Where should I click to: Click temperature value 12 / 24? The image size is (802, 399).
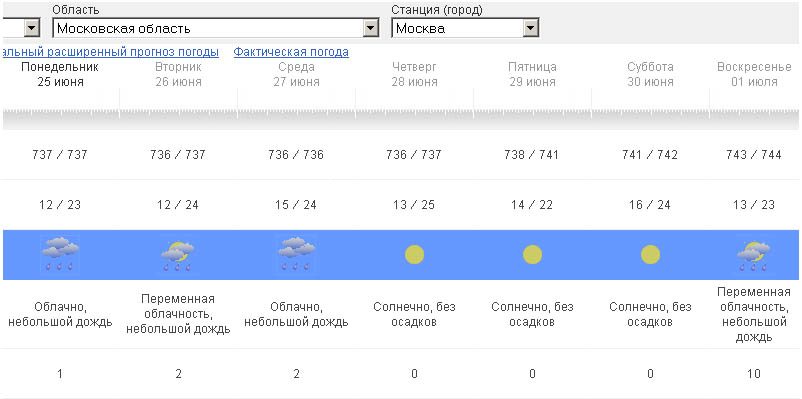(178, 205)
